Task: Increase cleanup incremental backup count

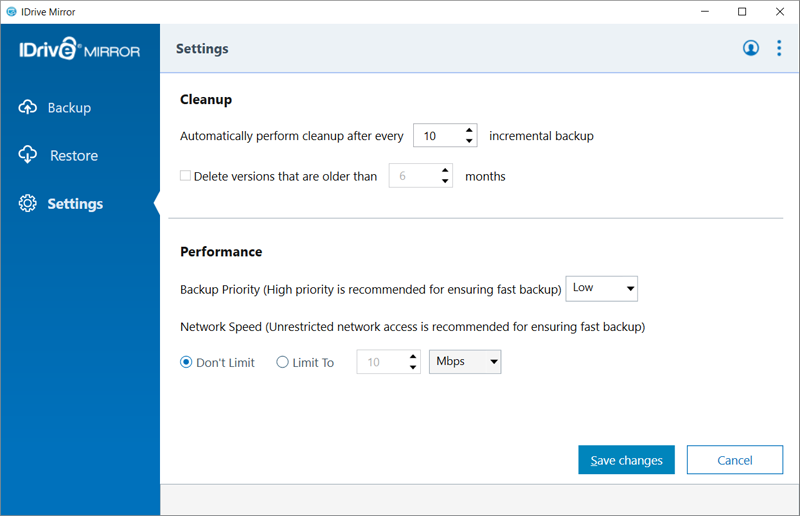Action: tap(469, 130)
